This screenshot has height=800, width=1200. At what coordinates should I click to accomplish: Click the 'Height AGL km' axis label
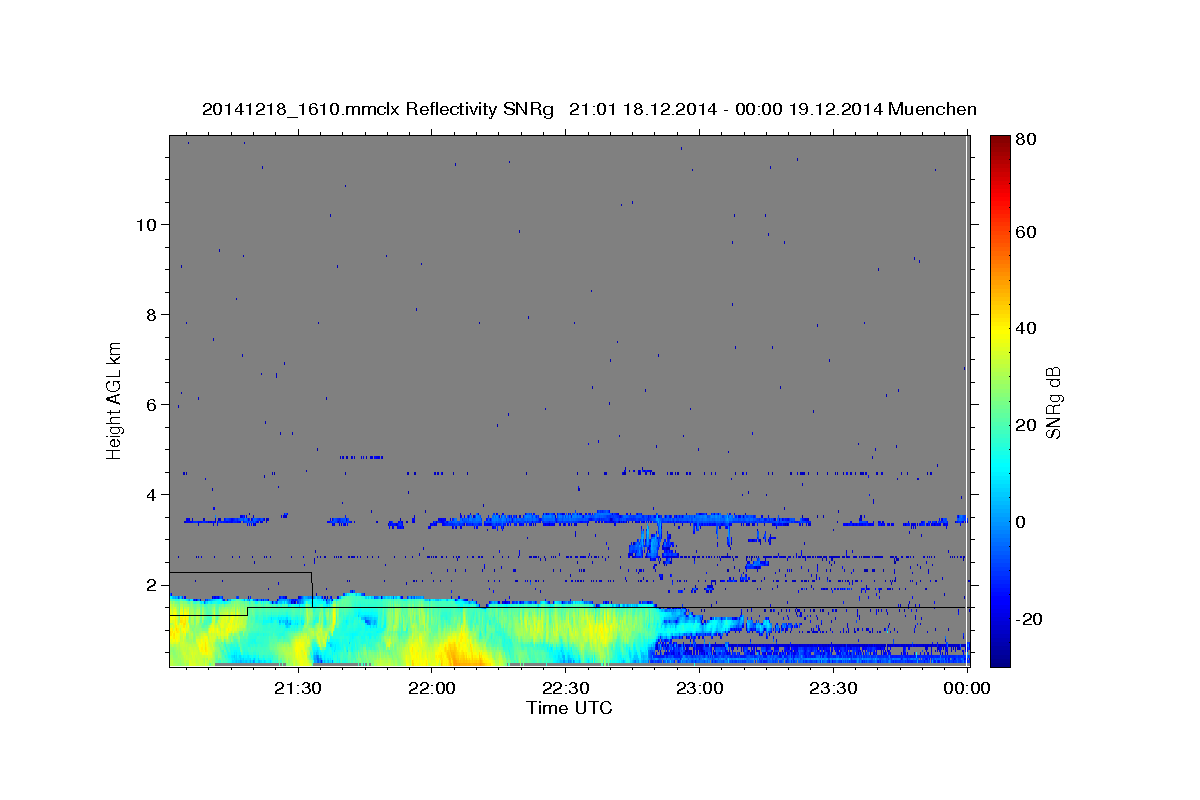(115, 401)
